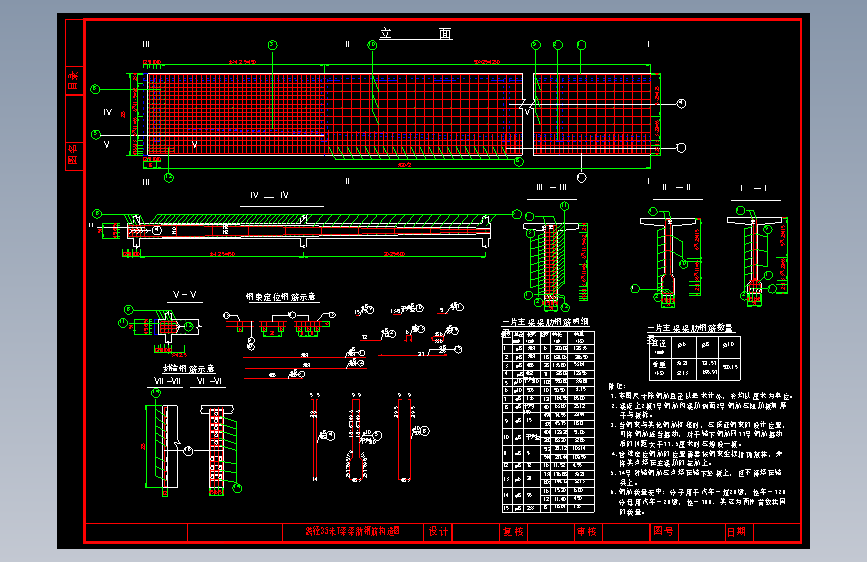This screenshot has height=562, width=867.
Task: Select the IV — IV section title
Action: pos(269,195)
